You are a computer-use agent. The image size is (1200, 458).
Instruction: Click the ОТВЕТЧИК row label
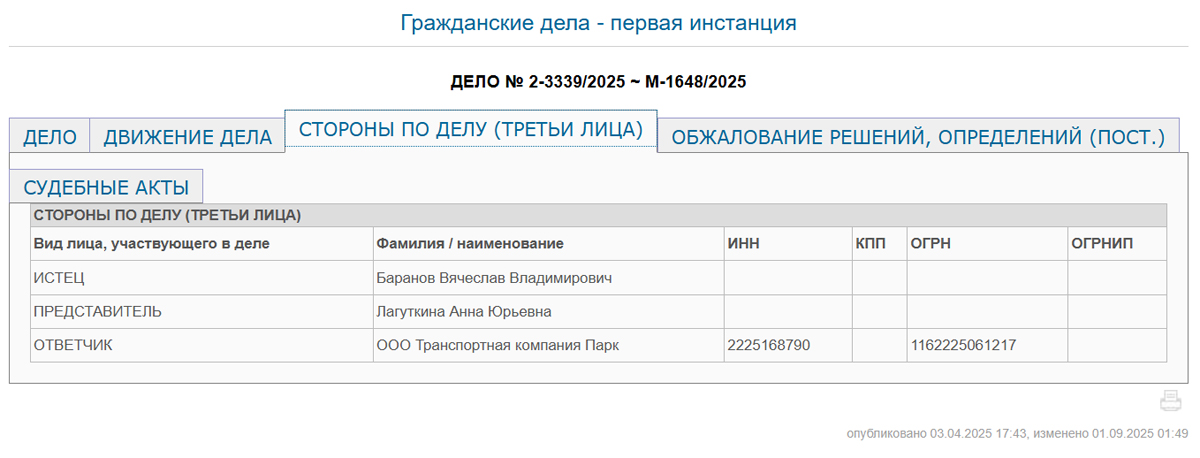click(73, 345)
